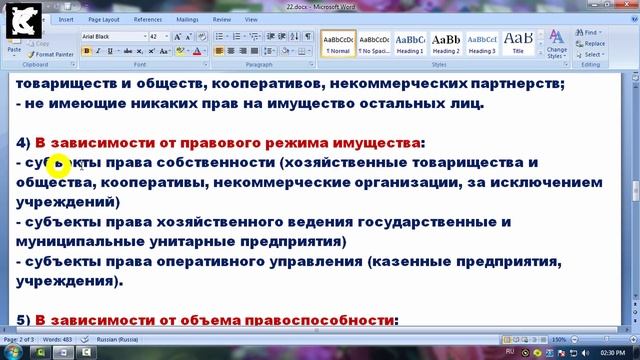Click Align Text Right icon

coord(243,51)
